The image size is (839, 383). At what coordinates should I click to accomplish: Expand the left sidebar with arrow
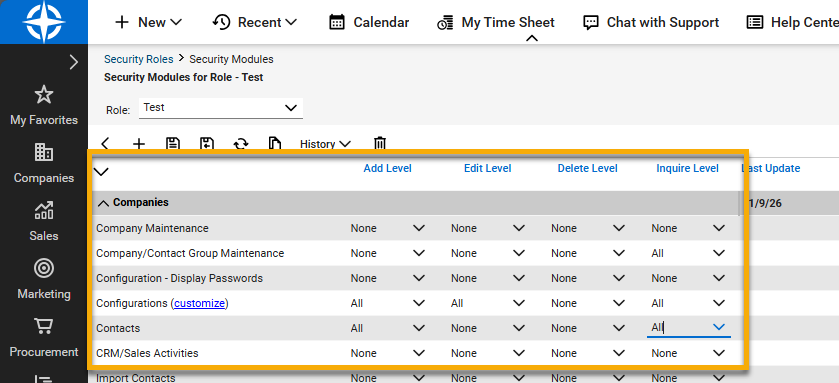74,63
